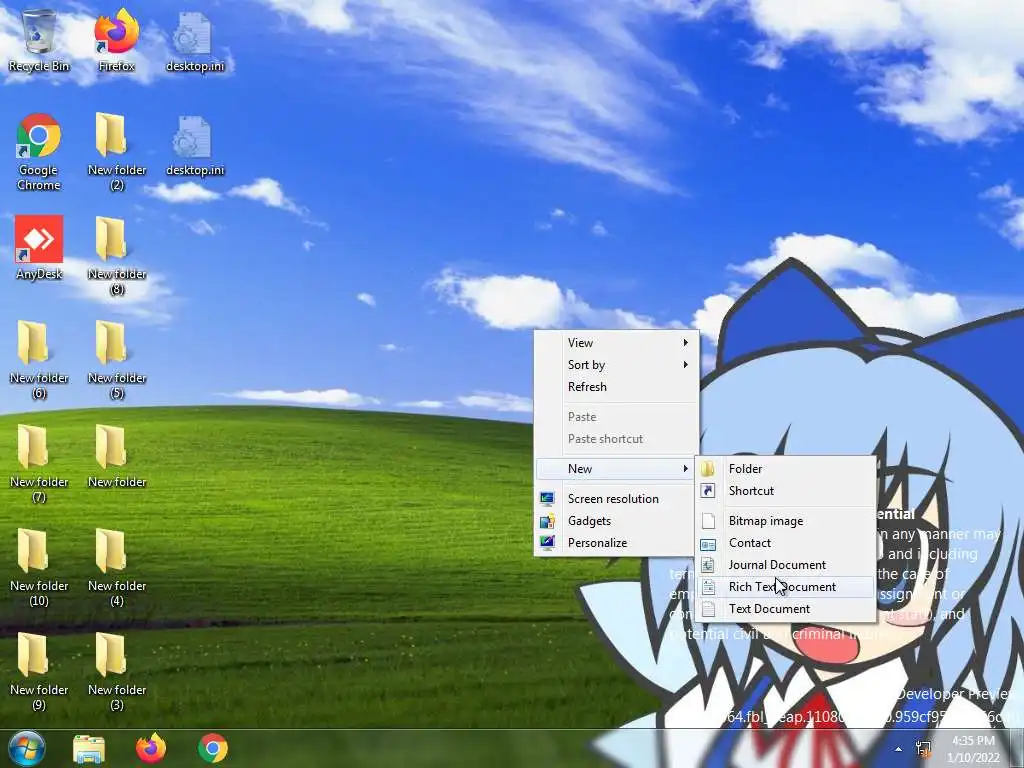Launch Chrome from the taskbar

pyautogui.click(x=213, y=748)
